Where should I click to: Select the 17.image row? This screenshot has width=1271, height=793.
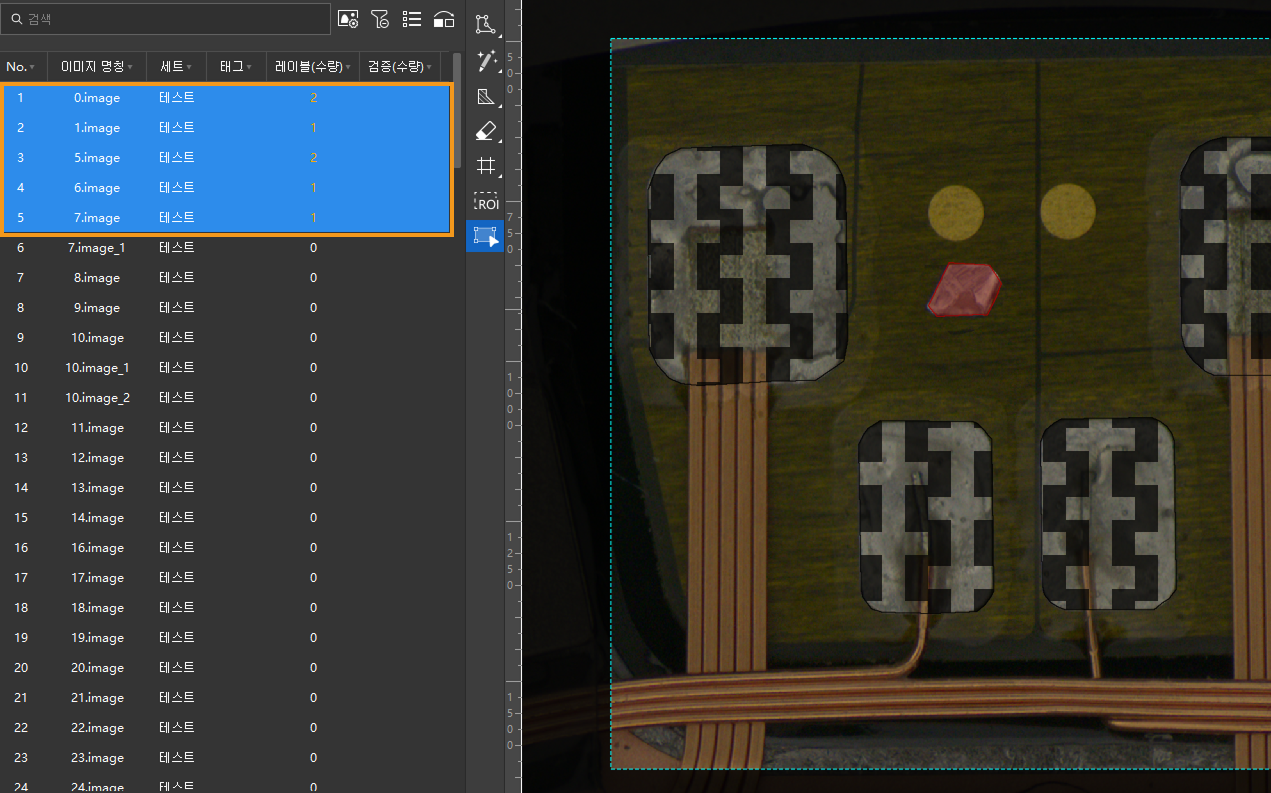[227, 578]
